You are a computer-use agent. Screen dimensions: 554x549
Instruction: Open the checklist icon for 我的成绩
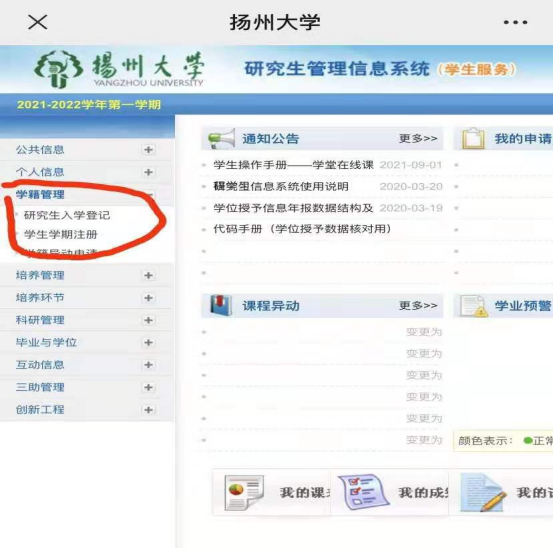(364, 492)
